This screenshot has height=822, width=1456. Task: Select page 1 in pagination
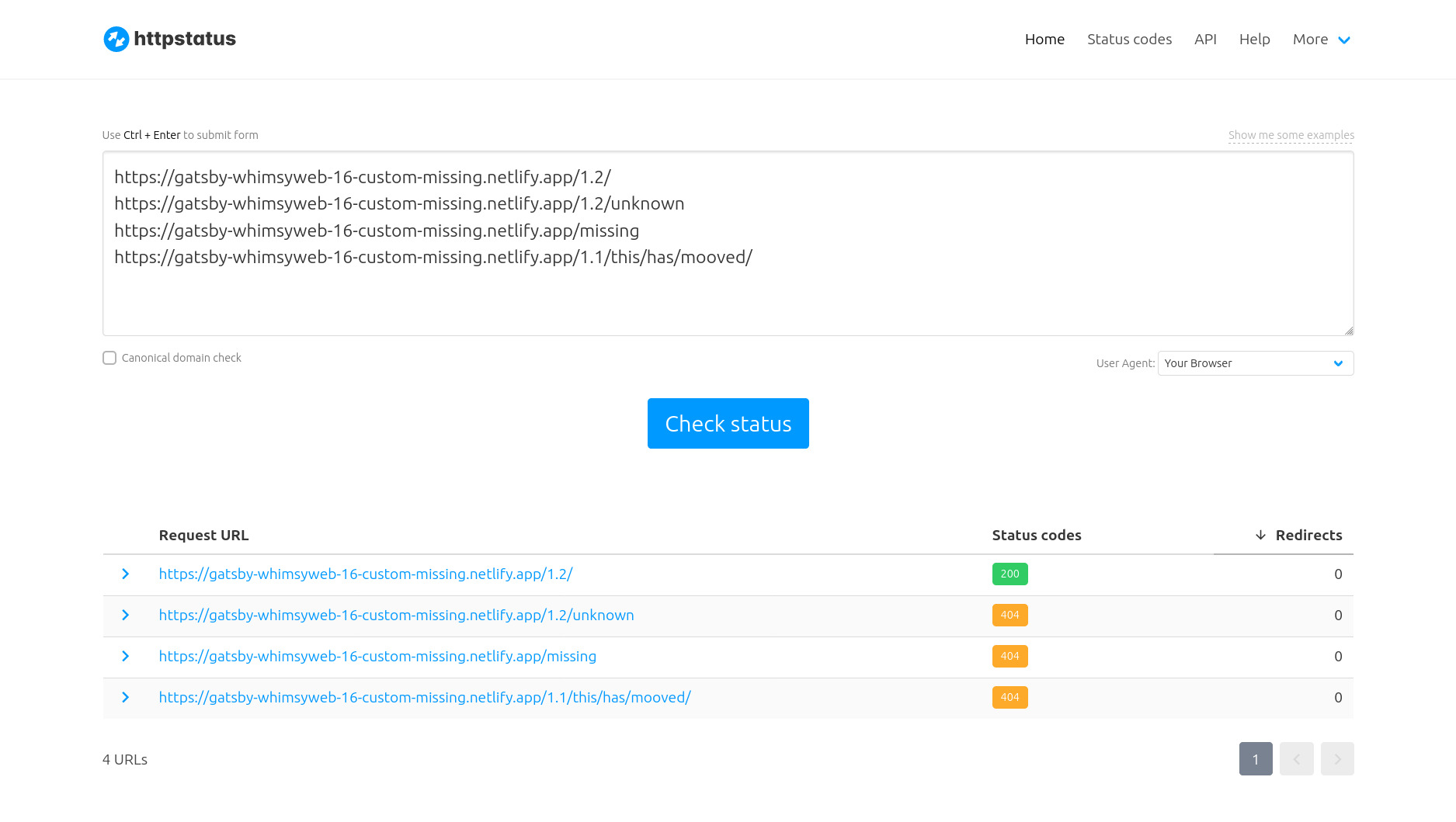1255,759
